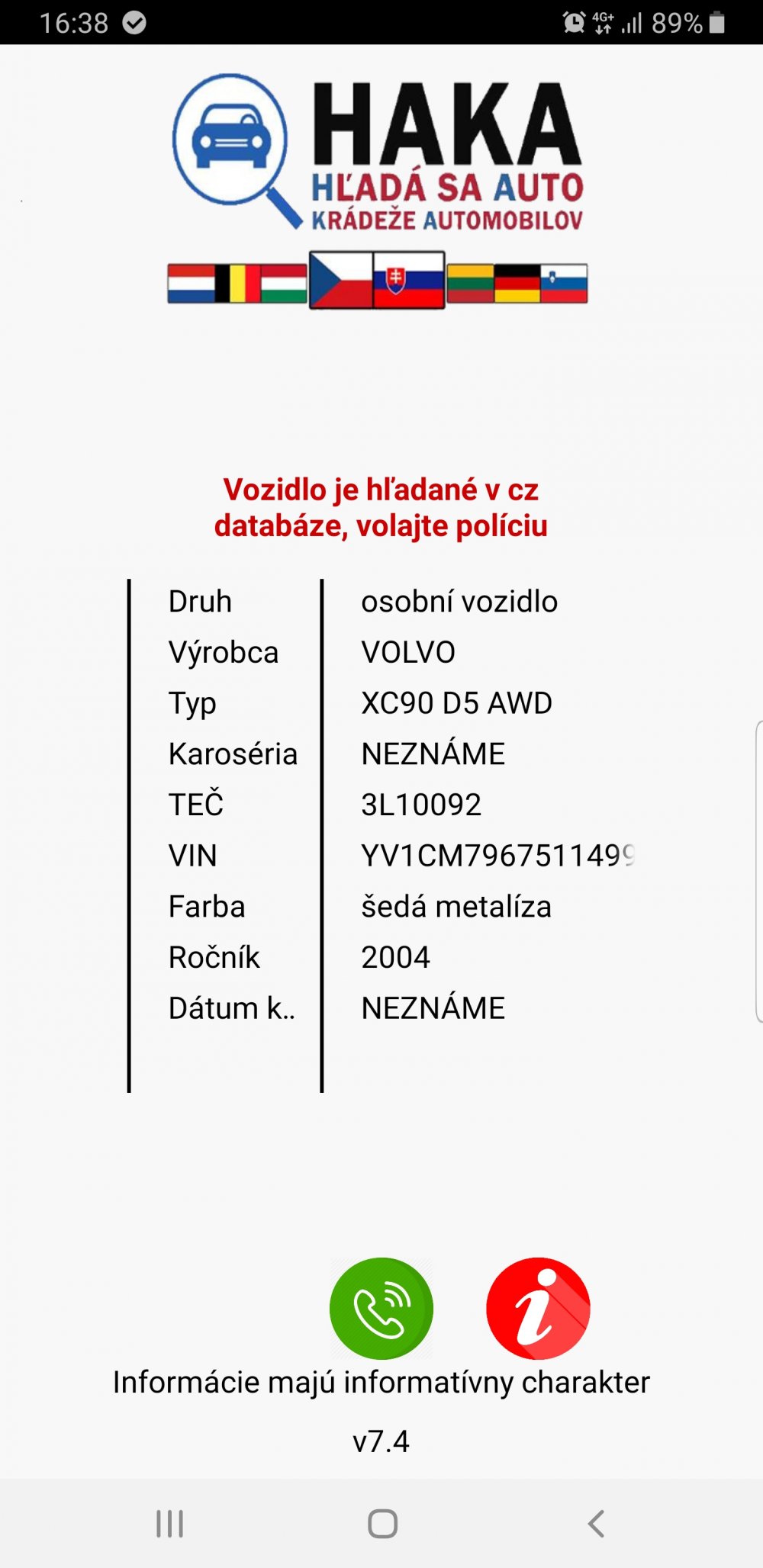Choose the Lithuania flag
Viewport: 763px width, 1568px height.
[x=470, y=284]
